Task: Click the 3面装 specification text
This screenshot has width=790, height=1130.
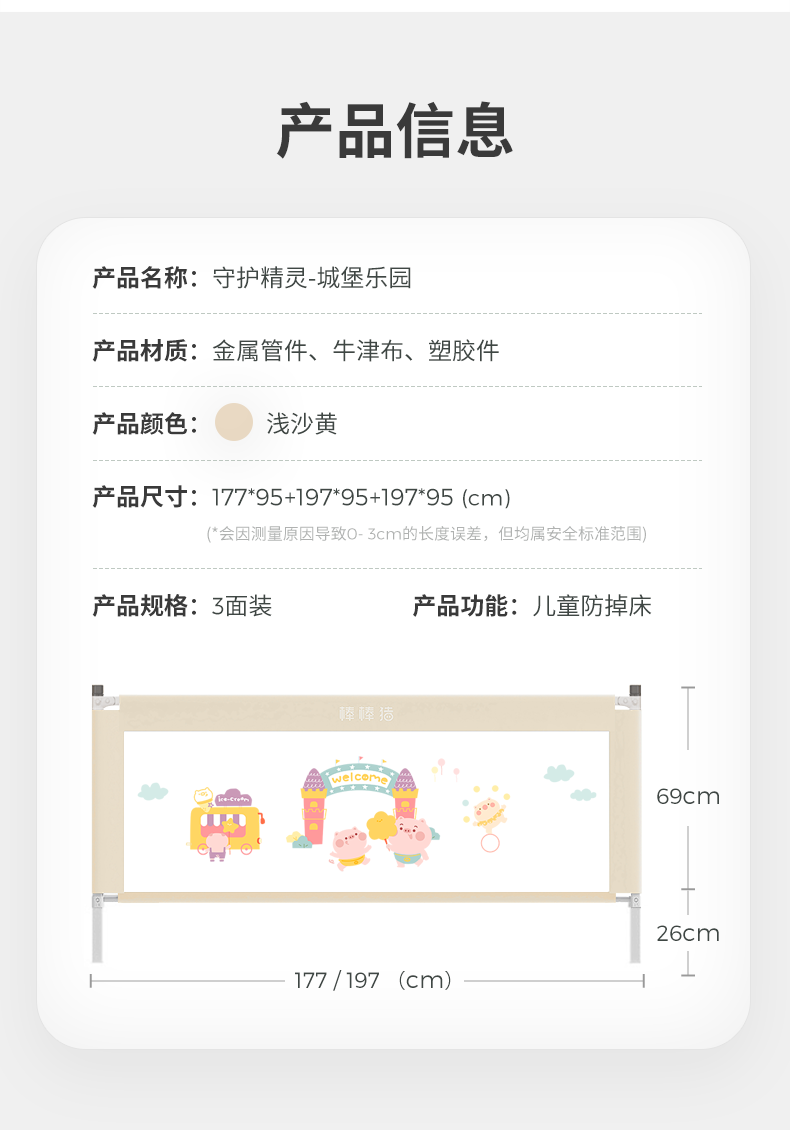Action: pyautogui.click(x=241, y=606)
